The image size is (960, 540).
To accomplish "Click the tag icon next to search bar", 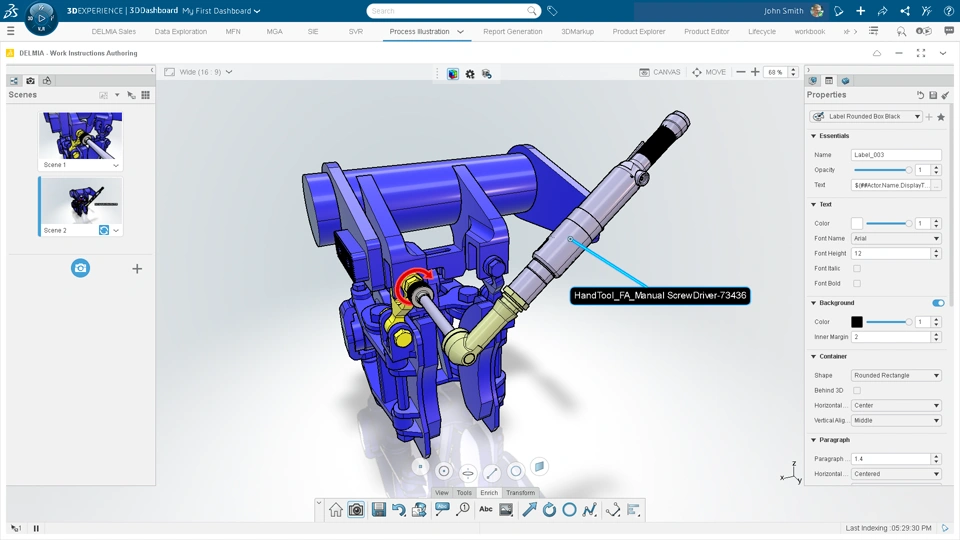I will coord(552,11).
